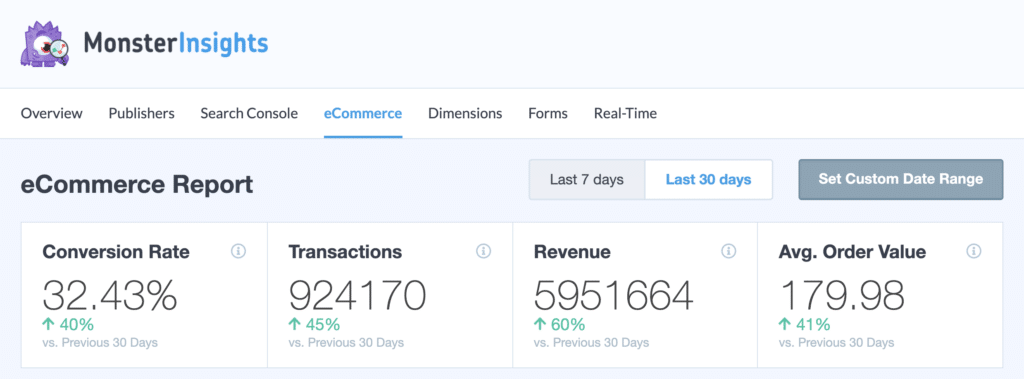The width and height of the screenshot is (1024, 379).
Task: Click the Avg. Order Value label
Action: coord(852,252)
